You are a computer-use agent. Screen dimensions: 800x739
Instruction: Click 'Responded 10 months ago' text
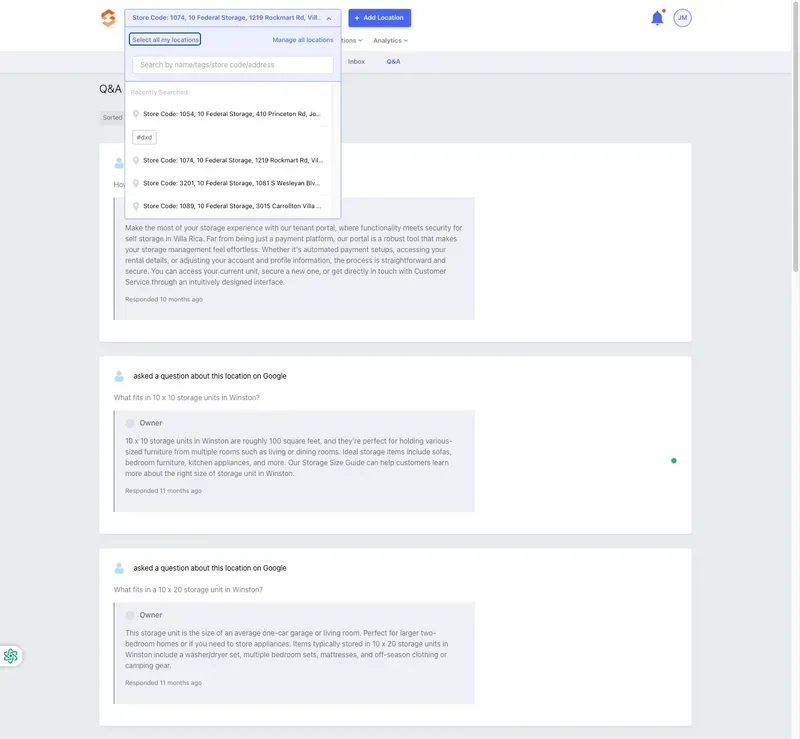164,300
